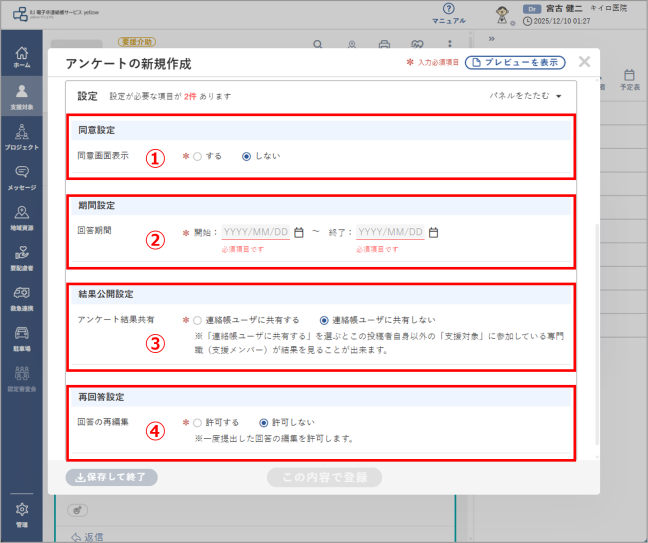The width and height of the screenshot is (648, 543).
Task: Open the ホーム sidebar icon
Action: [21, 57]
